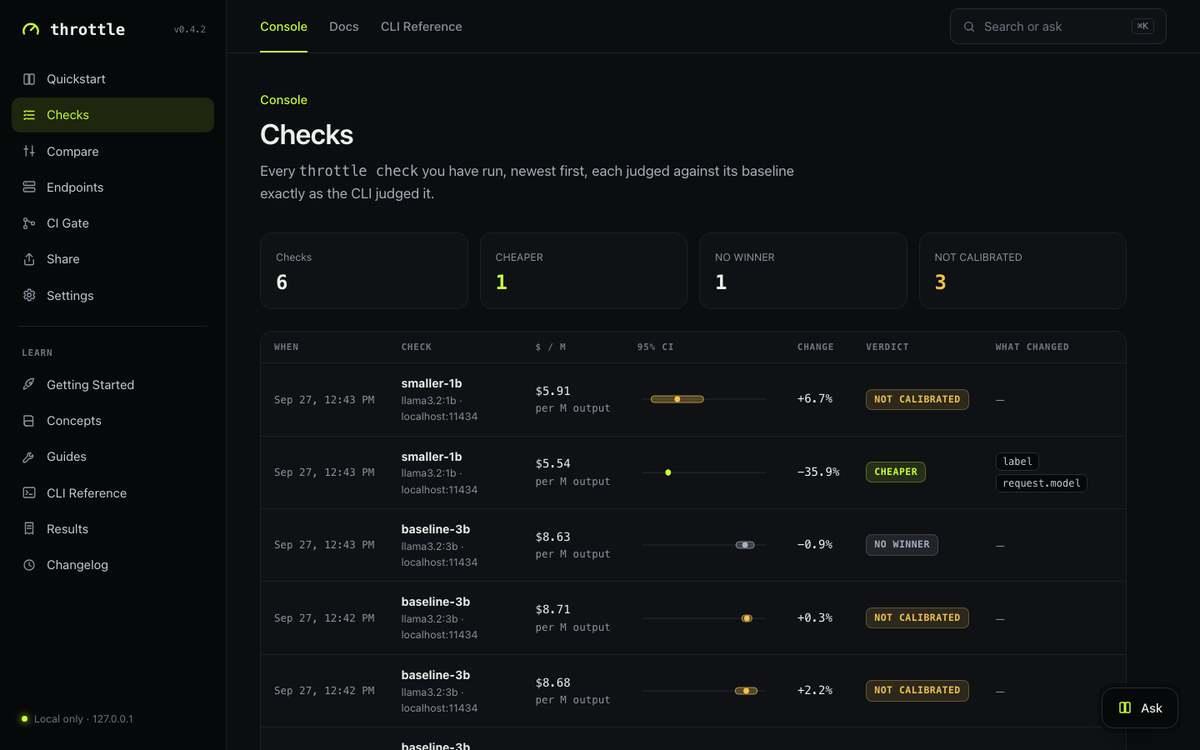1200x750 pixels.
Task: Click NOT CALIBRATED badge on +2.2% row
Action: tap(917, 690)
